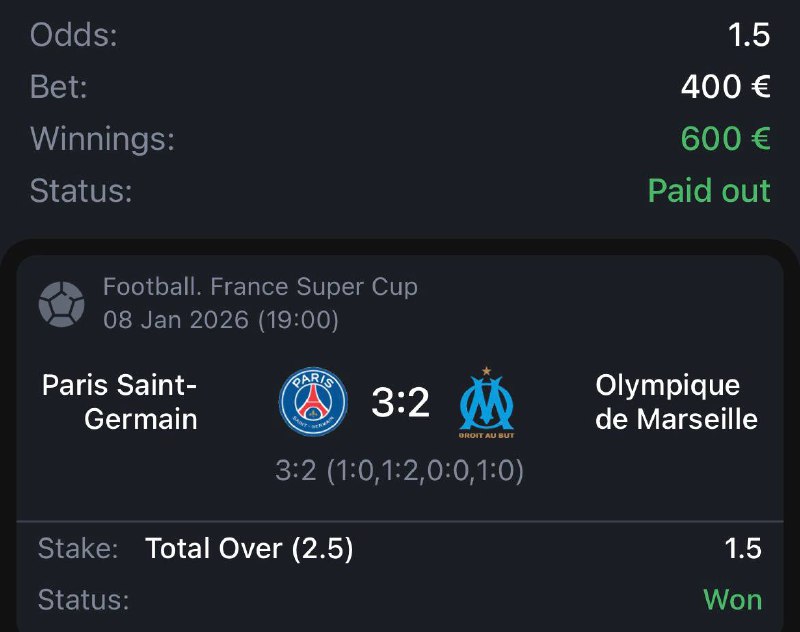Image resolution: width=800 pixels, height=632 pixels.
Task: Click the 400 € bet amount
Action: [725, 87]
